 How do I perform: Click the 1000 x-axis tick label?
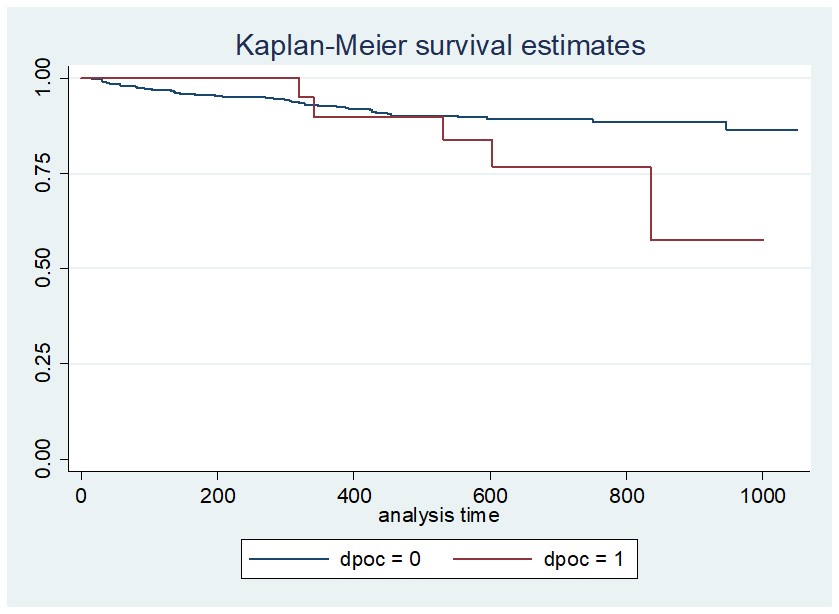762,497
